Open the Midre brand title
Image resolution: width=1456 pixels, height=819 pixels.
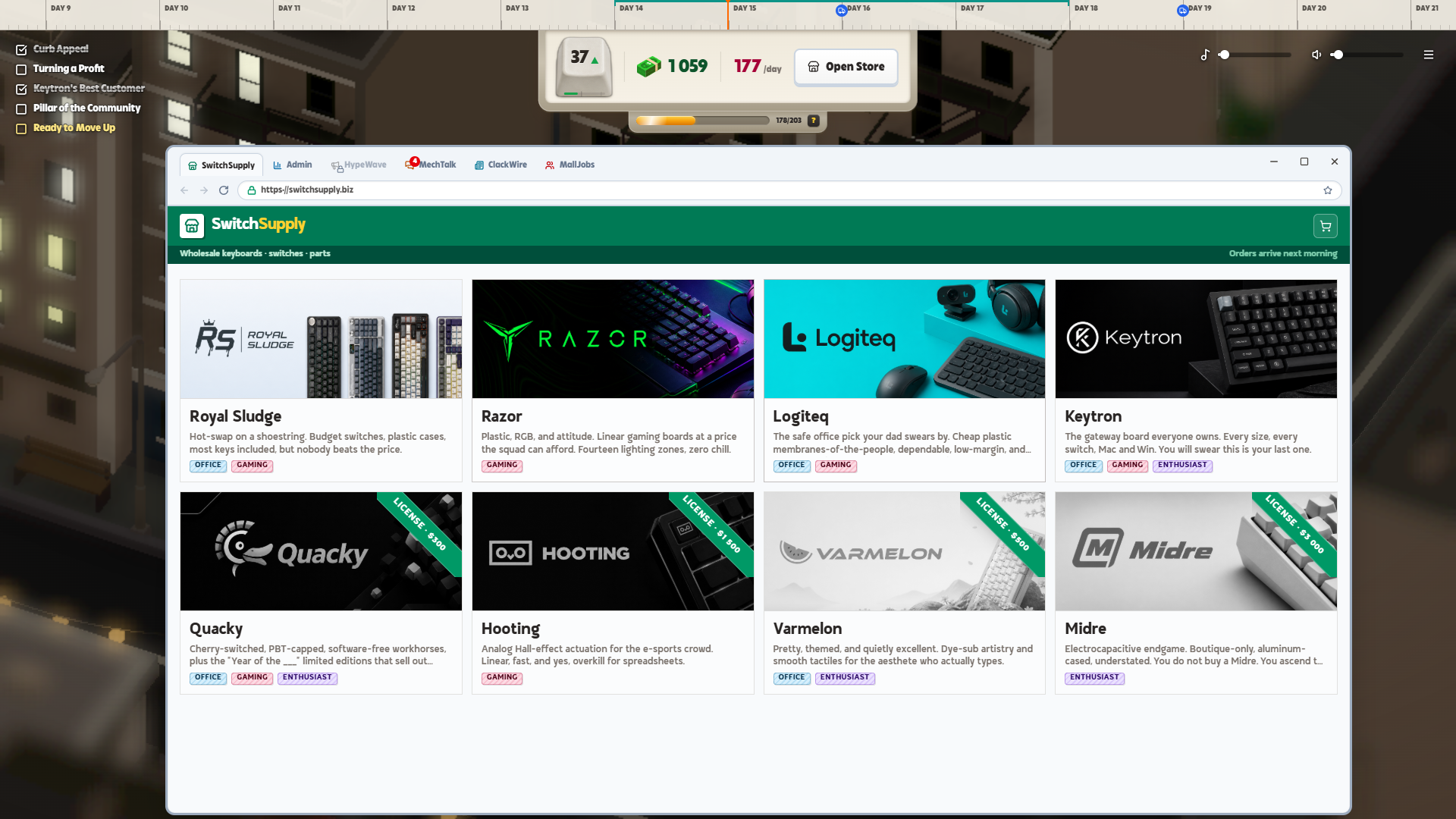[1085, 629]
